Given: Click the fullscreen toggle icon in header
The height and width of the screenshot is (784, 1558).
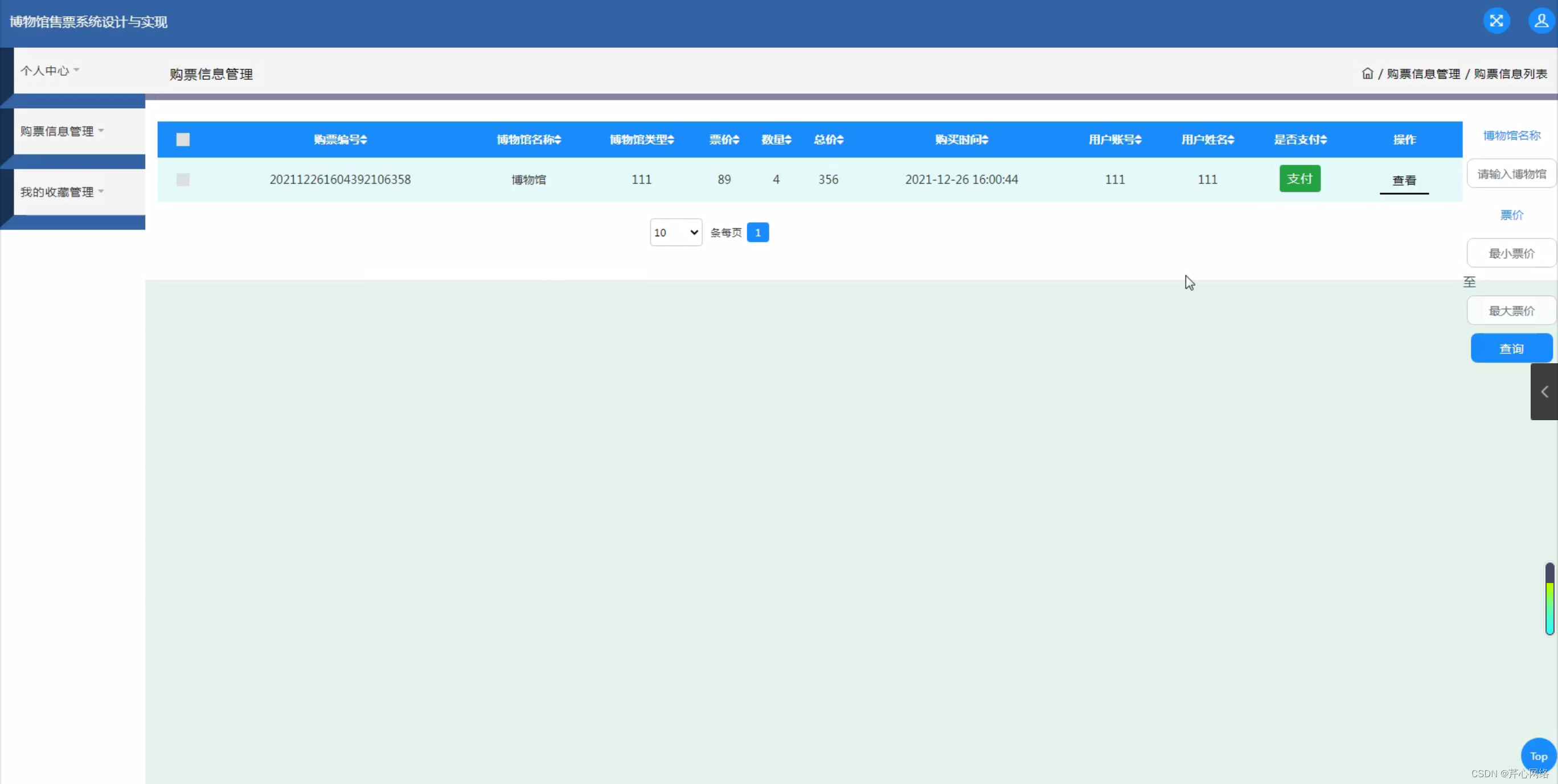Looking at the screenshot, I should pyautogui.click(x=1496, y=21).
